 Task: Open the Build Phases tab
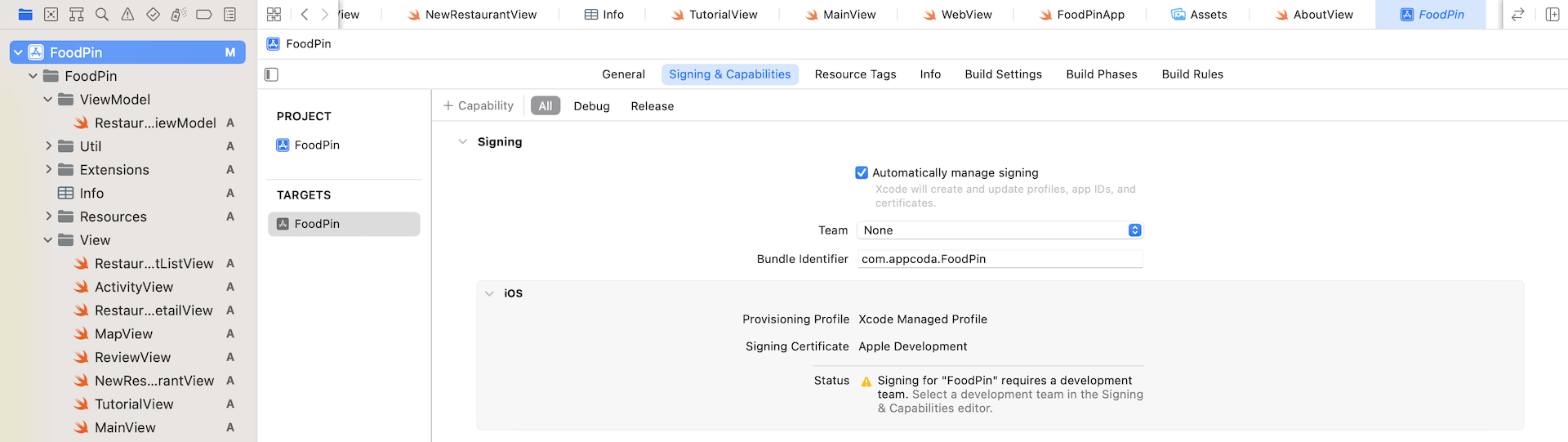pyautogui.click(x=1101, y=74)
